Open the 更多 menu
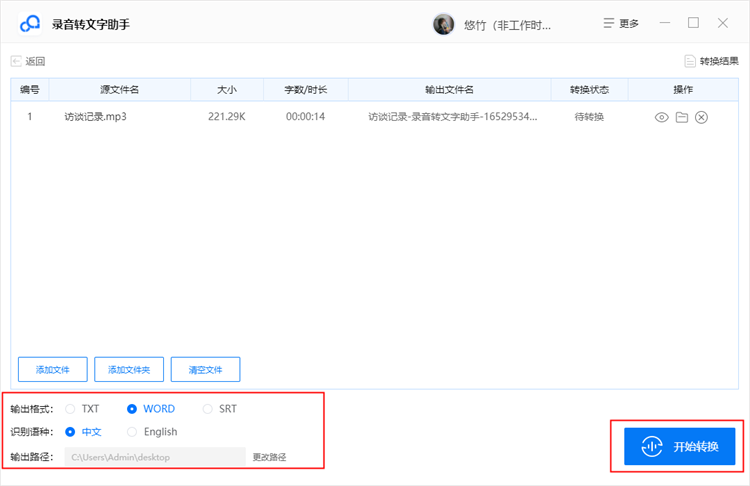The height and width of the screenshot is (486, 750). (621, 23)
